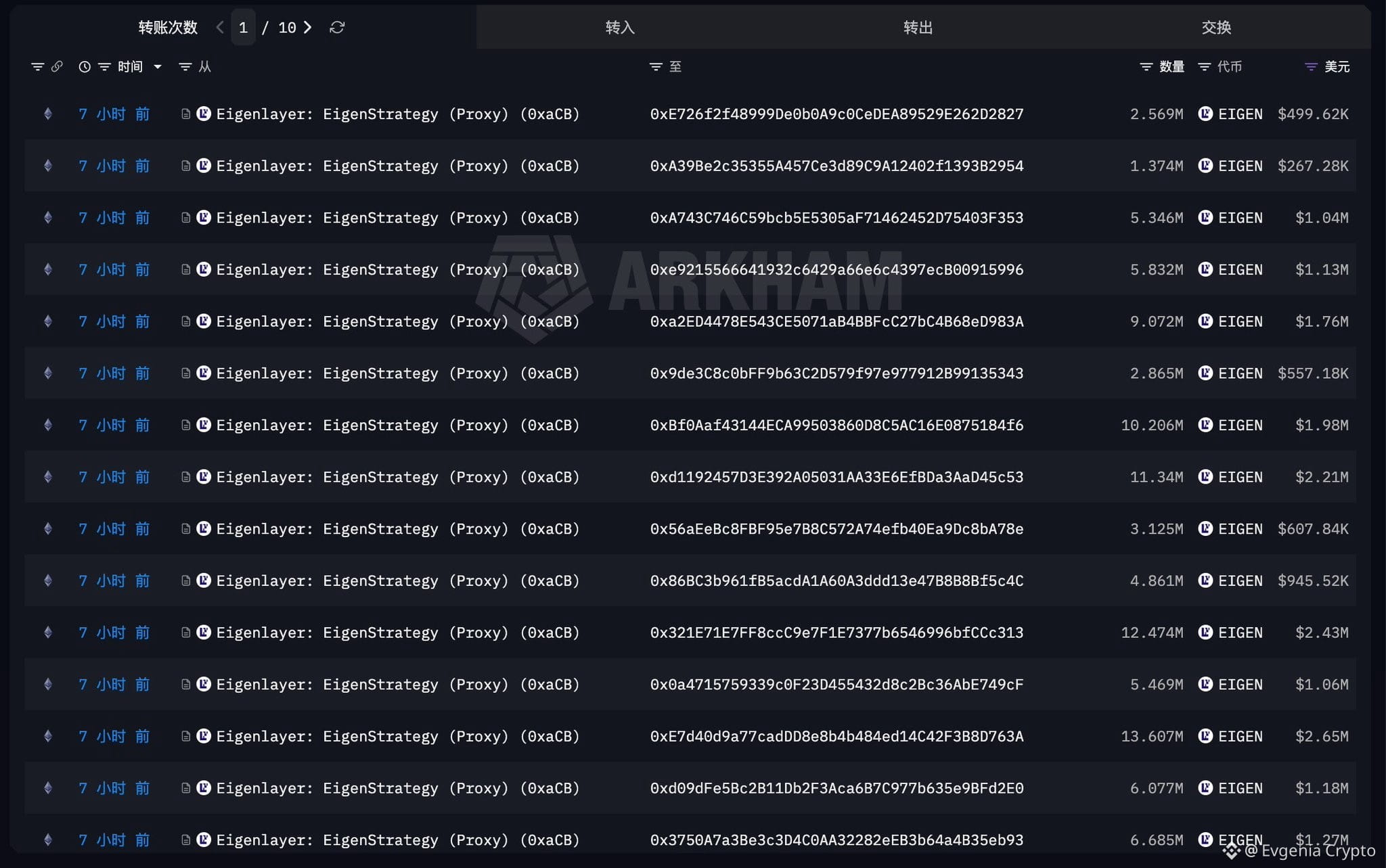Open the USD (美元) column filter
Image resolution: width=1386 pixels, height=868 pixels.
pyautogui.click(x=1311, y=66)
